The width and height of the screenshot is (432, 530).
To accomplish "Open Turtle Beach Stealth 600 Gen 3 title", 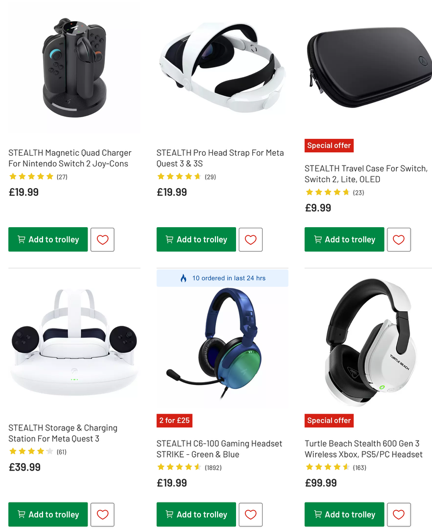I will pos(363,449).
